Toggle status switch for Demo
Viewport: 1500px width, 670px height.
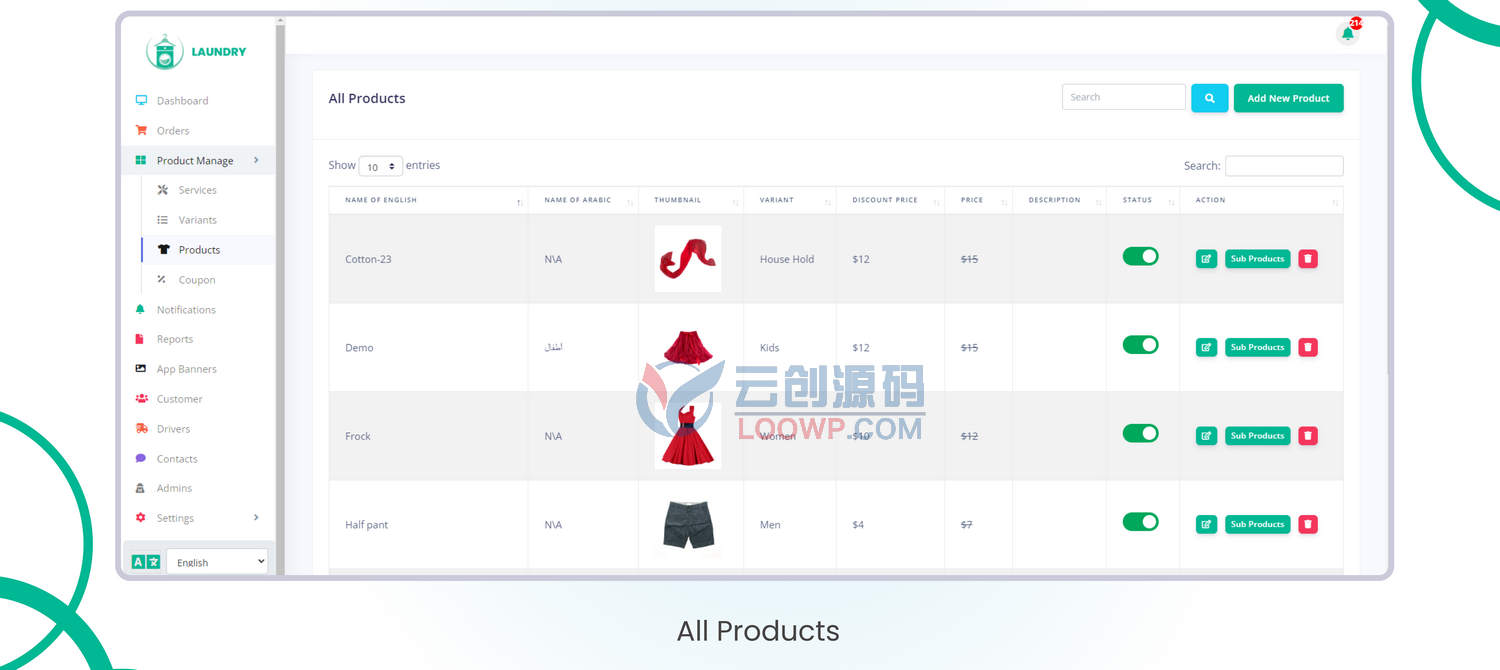(1140, 344)
